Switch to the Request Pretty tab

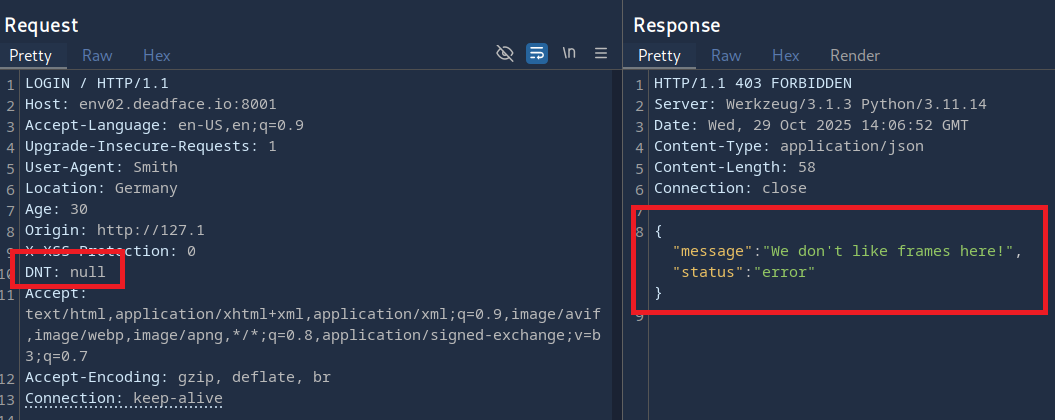(x=30, y=56)
